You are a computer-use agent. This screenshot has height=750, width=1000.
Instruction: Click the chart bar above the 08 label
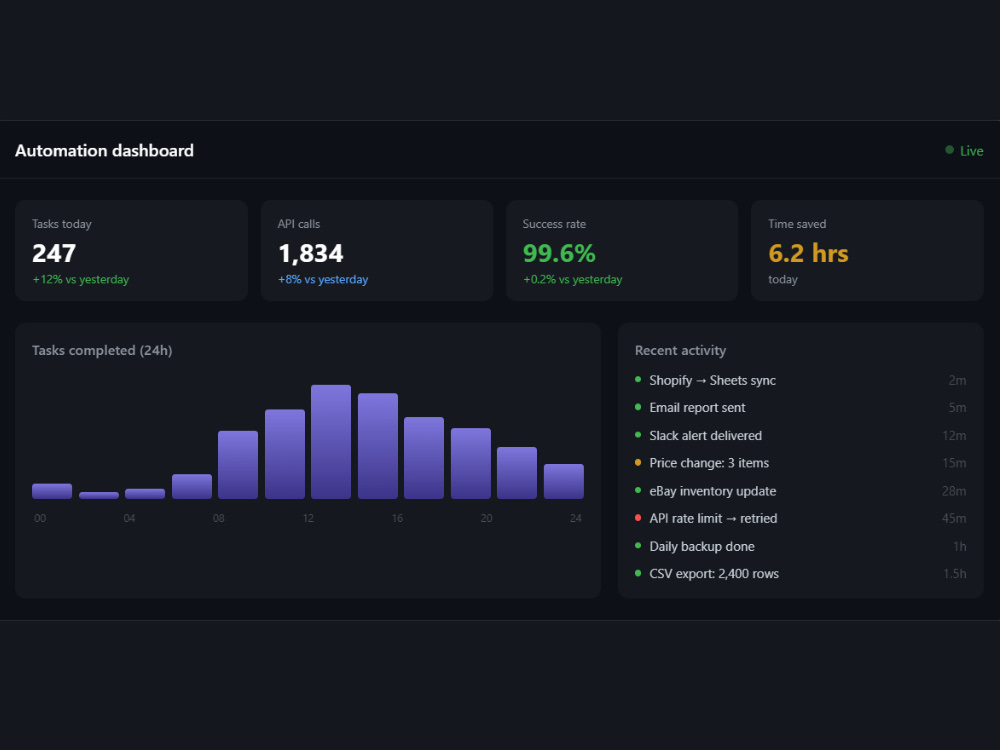(238, 465)
